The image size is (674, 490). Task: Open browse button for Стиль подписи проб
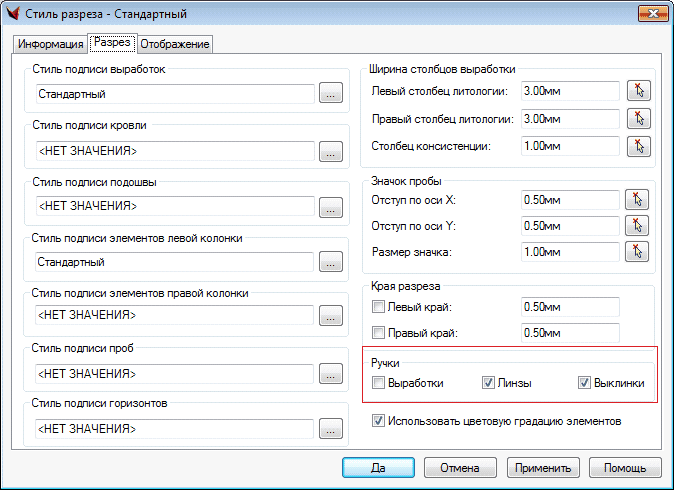click(x=330, y=374)
